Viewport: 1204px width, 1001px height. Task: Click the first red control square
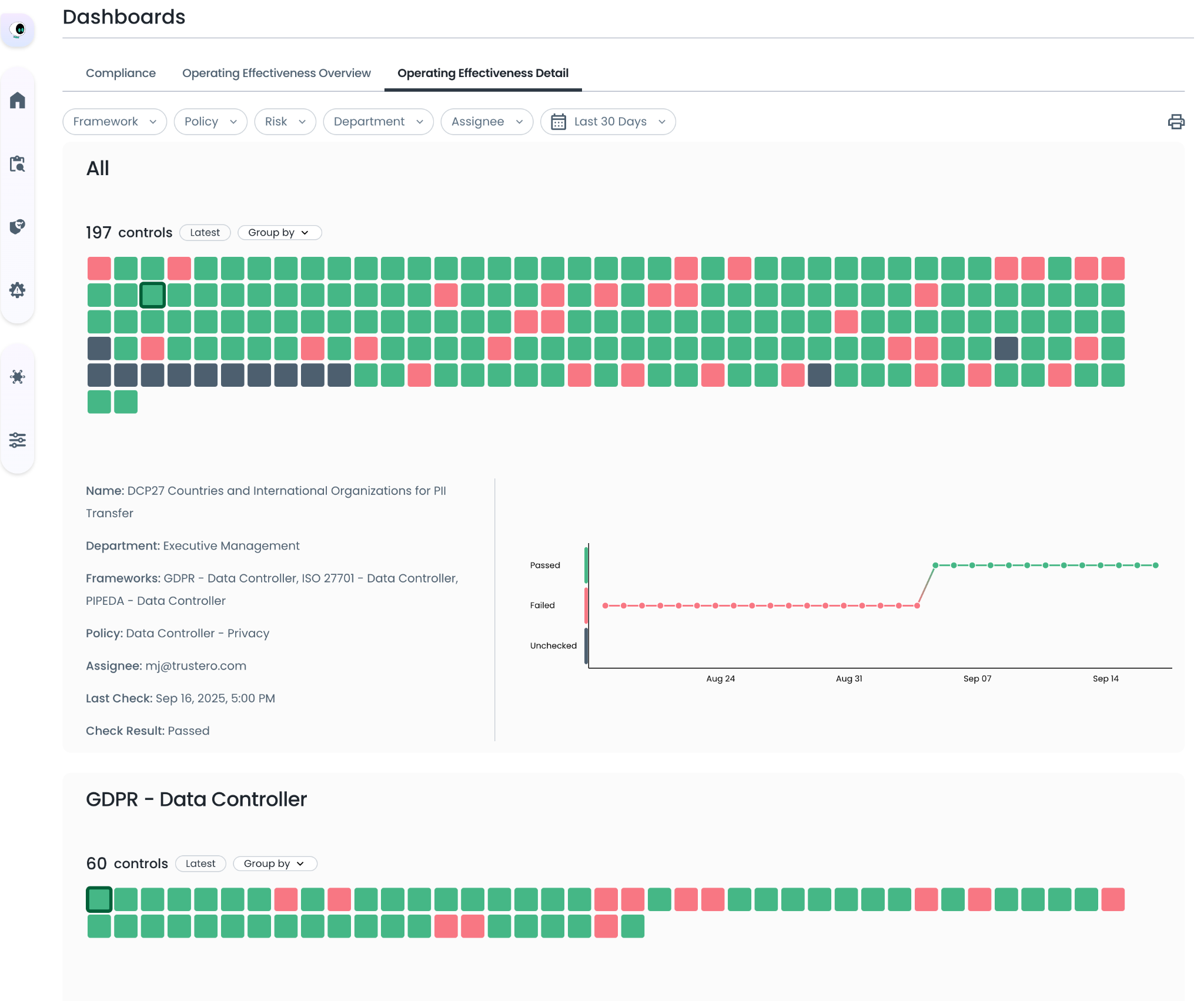point(99,269)
